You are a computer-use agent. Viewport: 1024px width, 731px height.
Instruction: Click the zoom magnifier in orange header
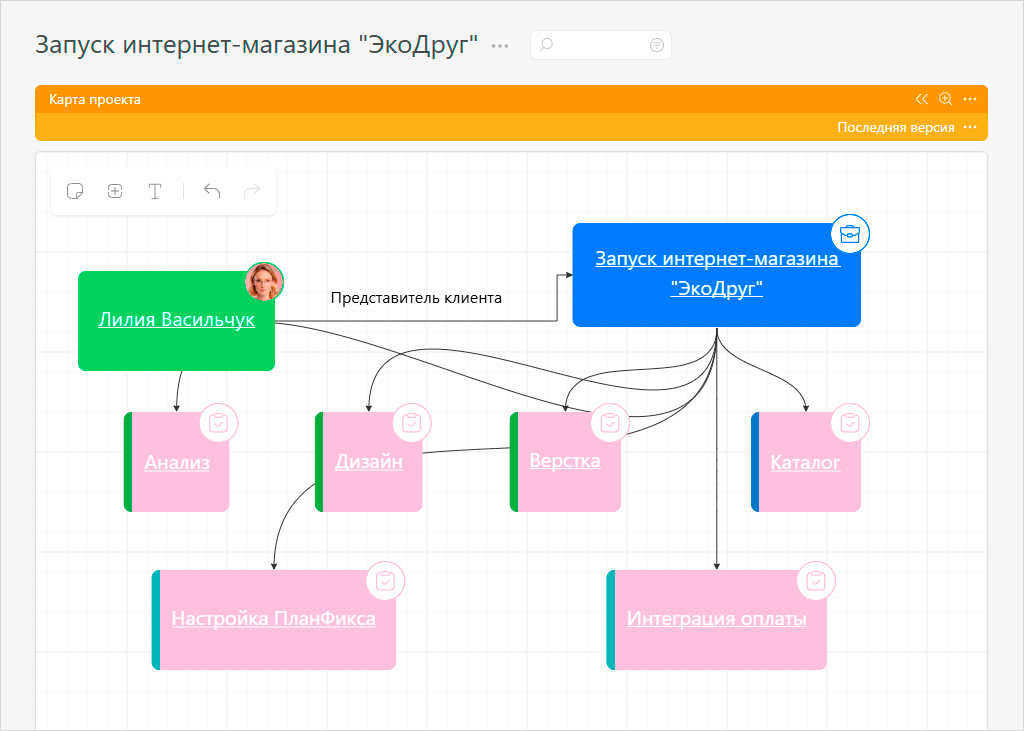[x=946, y=99]
